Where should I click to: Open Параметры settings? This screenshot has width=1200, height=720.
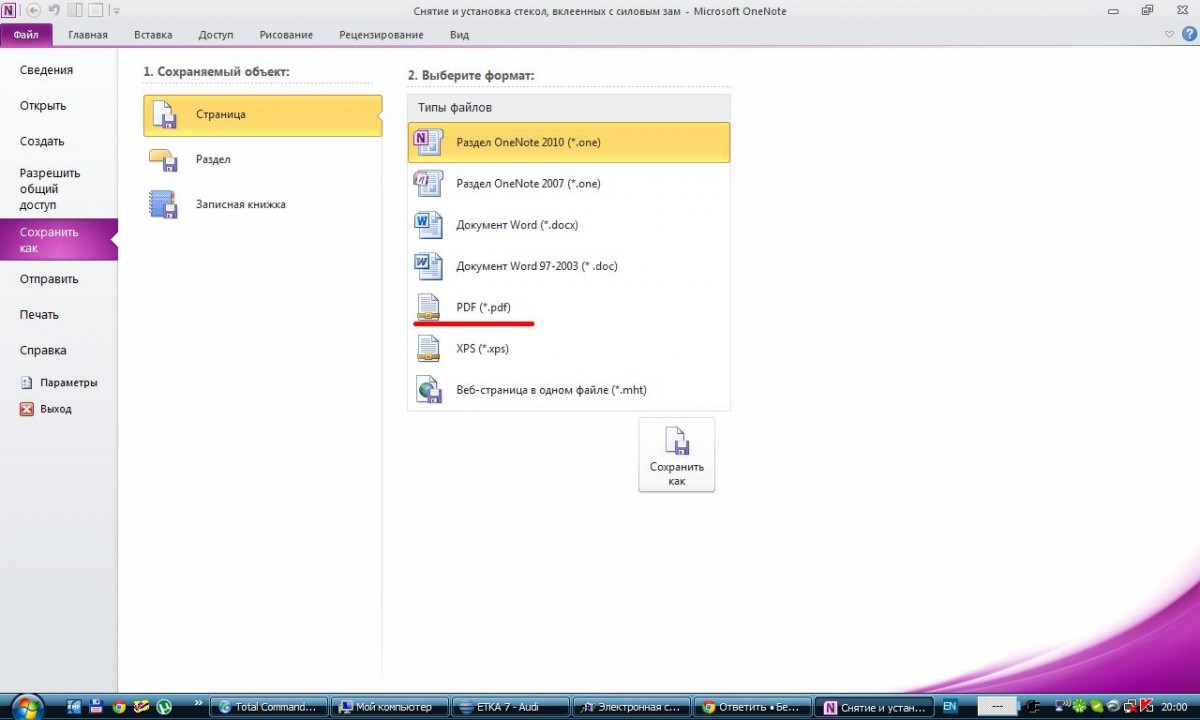[x=59, y=382]
